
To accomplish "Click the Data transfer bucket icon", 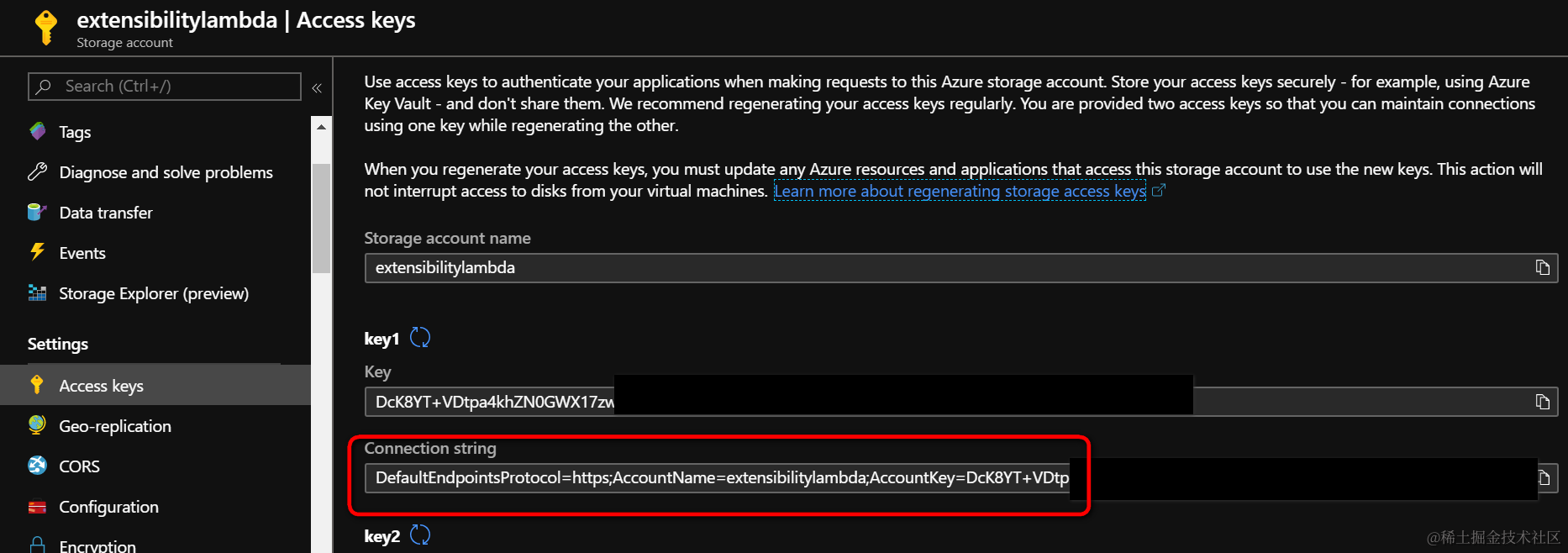I will tap(37, 212).
